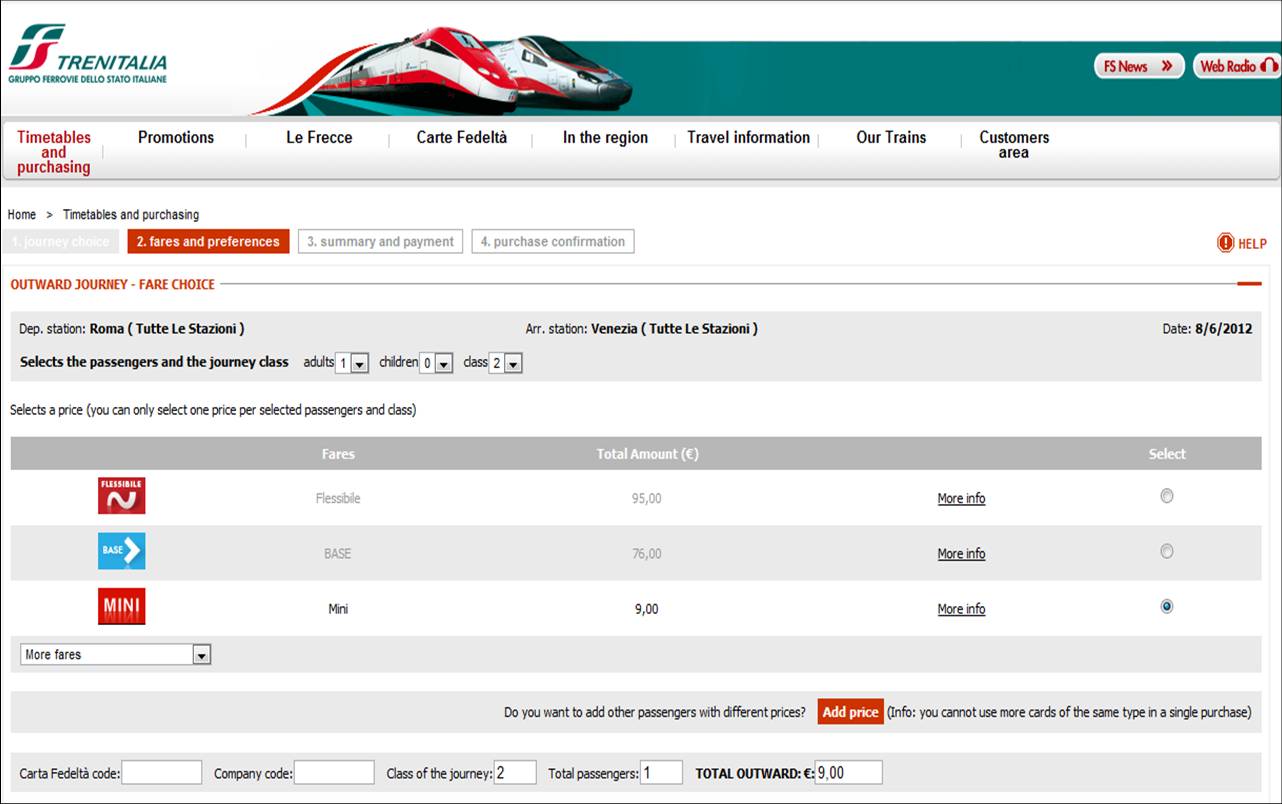Click arrival station Venezia text
Image resolution: width=1282 pixels, height=804 pixels.
674,329
